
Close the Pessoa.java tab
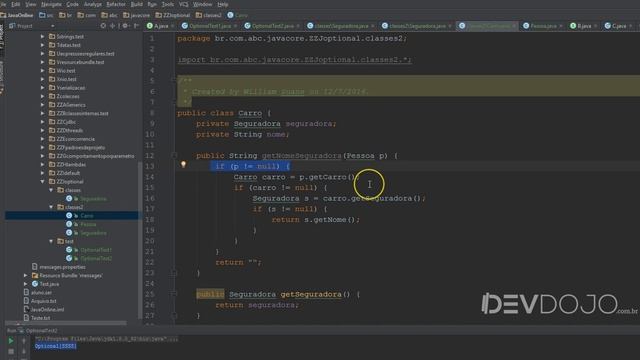(x=560, y=26)
